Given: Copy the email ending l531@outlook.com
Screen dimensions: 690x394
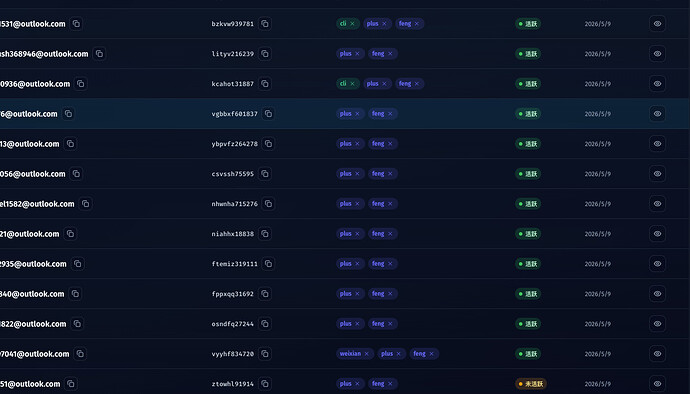Looking at the screenshot, I should (x=76, y=24).
